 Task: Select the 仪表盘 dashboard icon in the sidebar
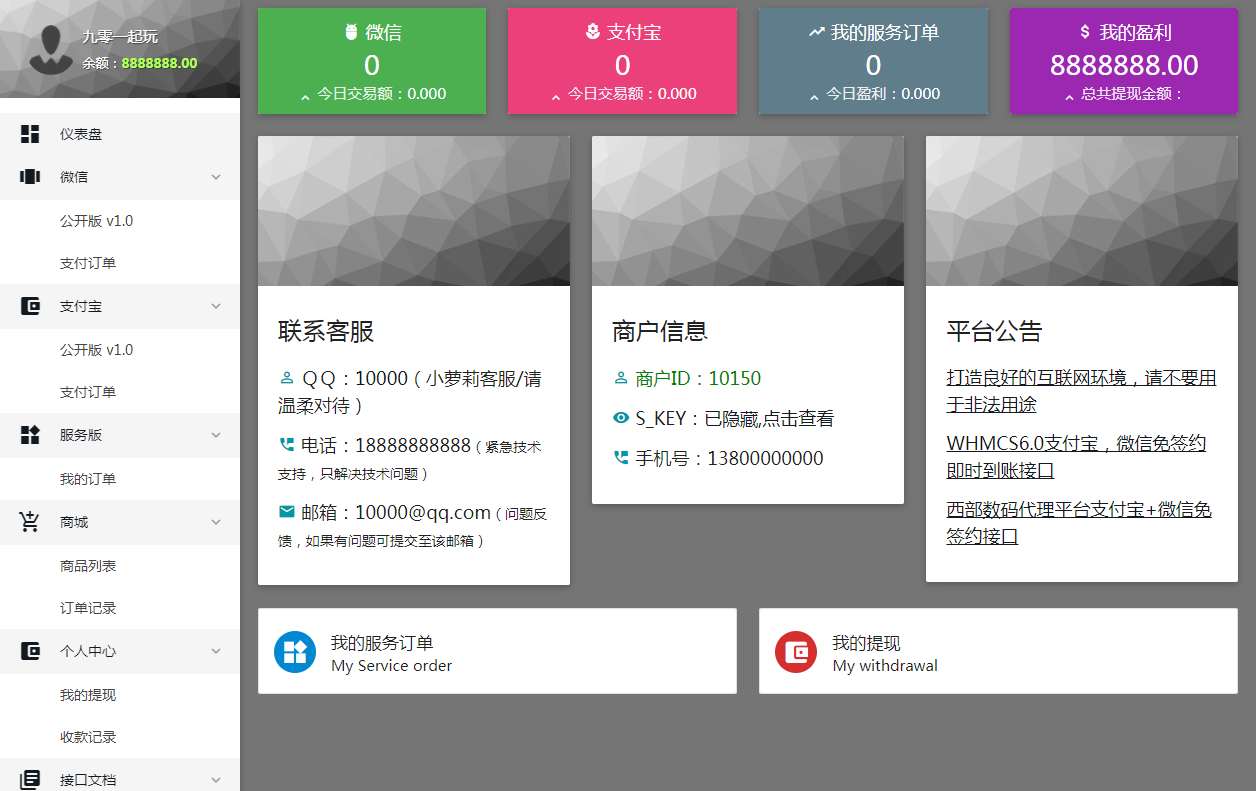pos(28,133)
